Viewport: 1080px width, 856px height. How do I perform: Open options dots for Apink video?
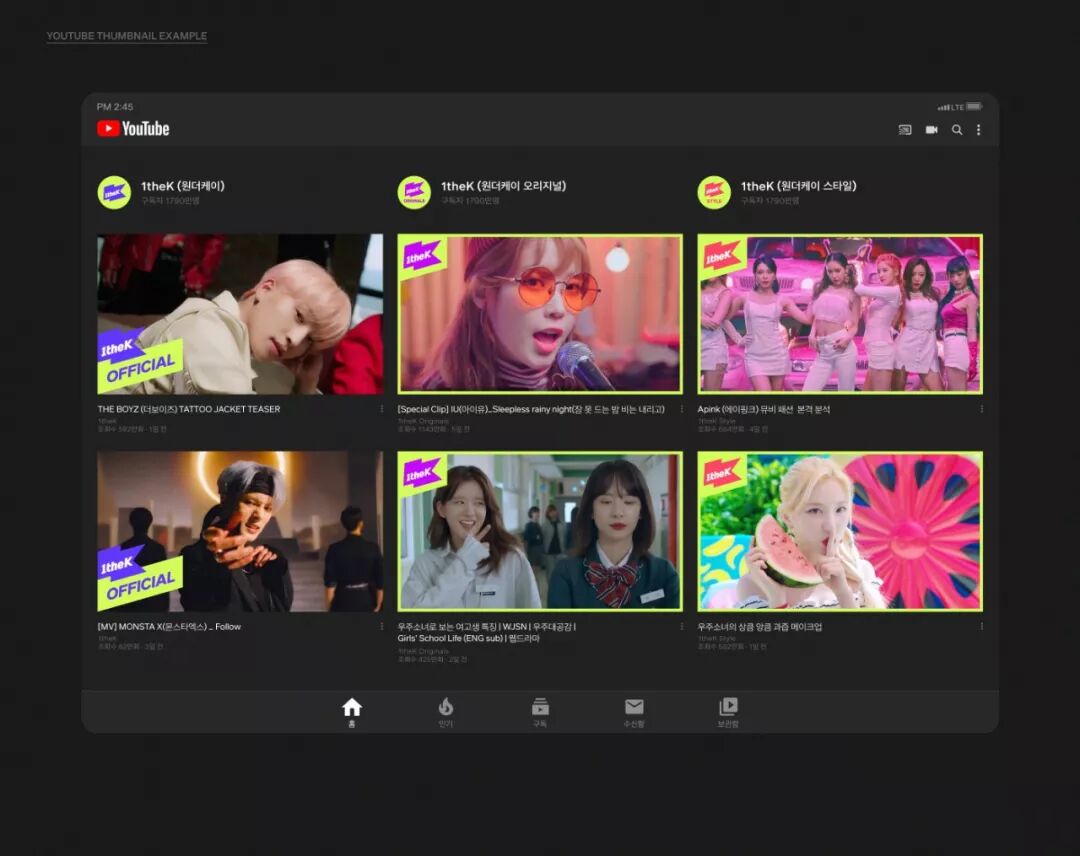982,409
